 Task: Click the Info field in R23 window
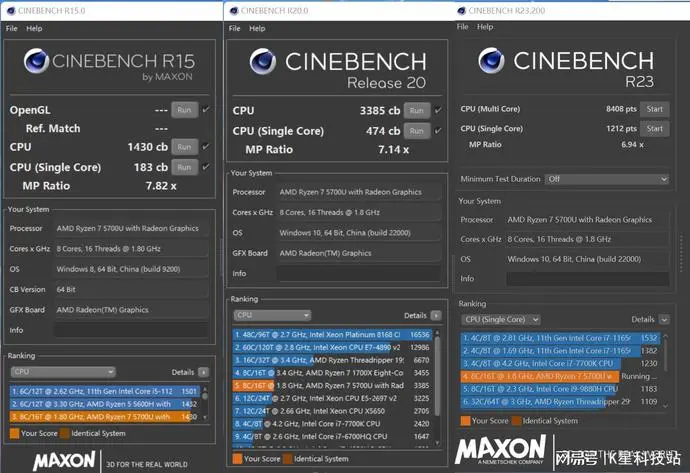point(588,279)
